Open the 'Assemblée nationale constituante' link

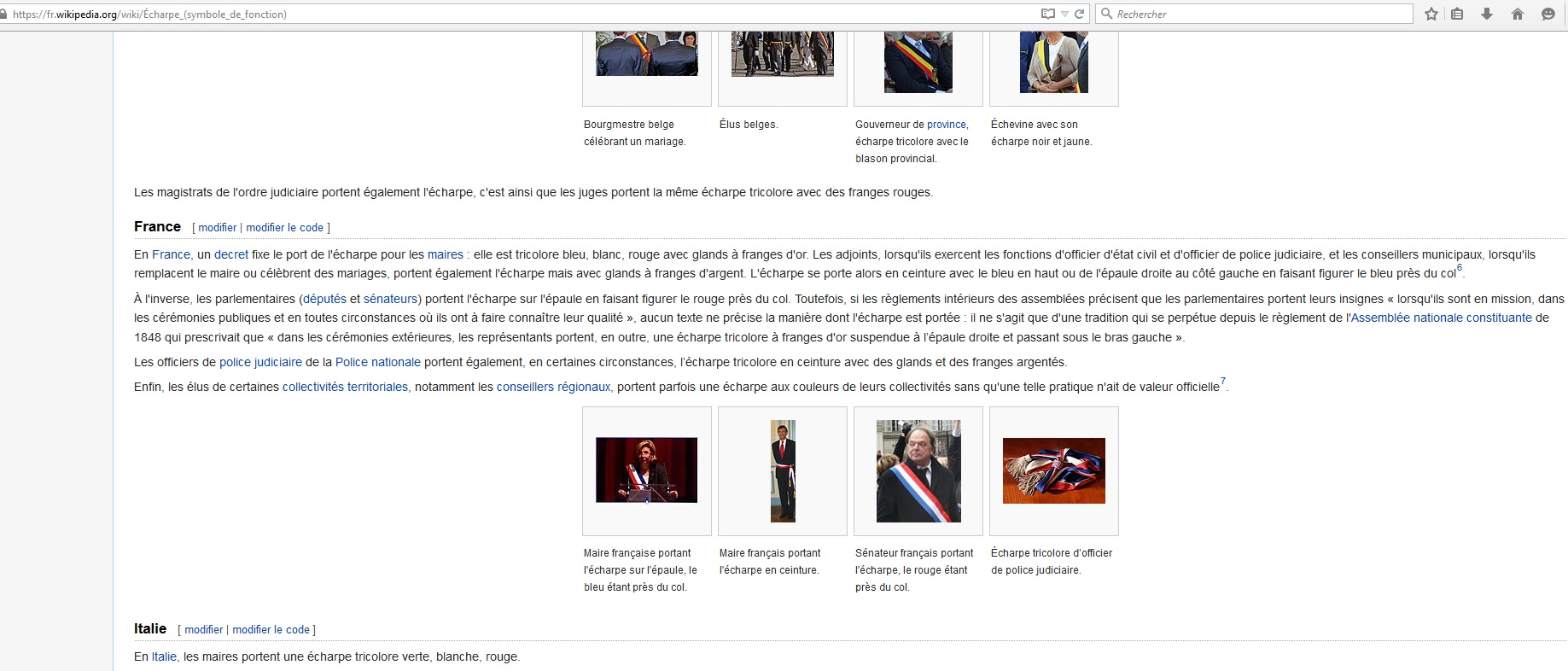click(x=1441, y=318)
